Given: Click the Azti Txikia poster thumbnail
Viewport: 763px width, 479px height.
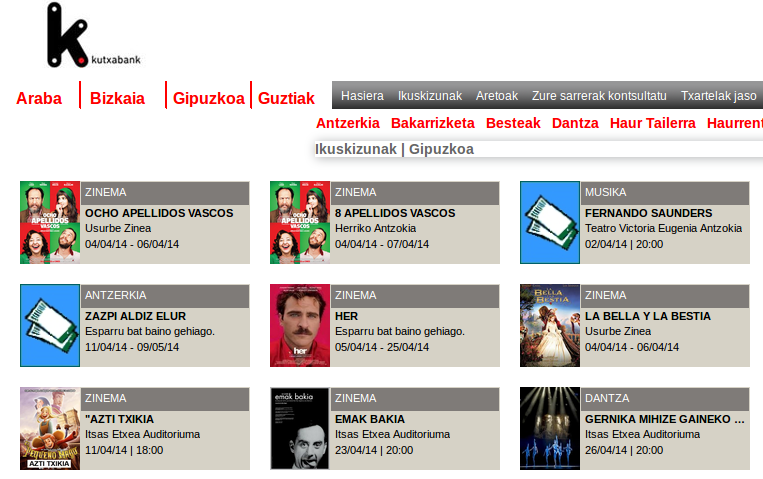Looking at the screenshot, I should 49,428.
